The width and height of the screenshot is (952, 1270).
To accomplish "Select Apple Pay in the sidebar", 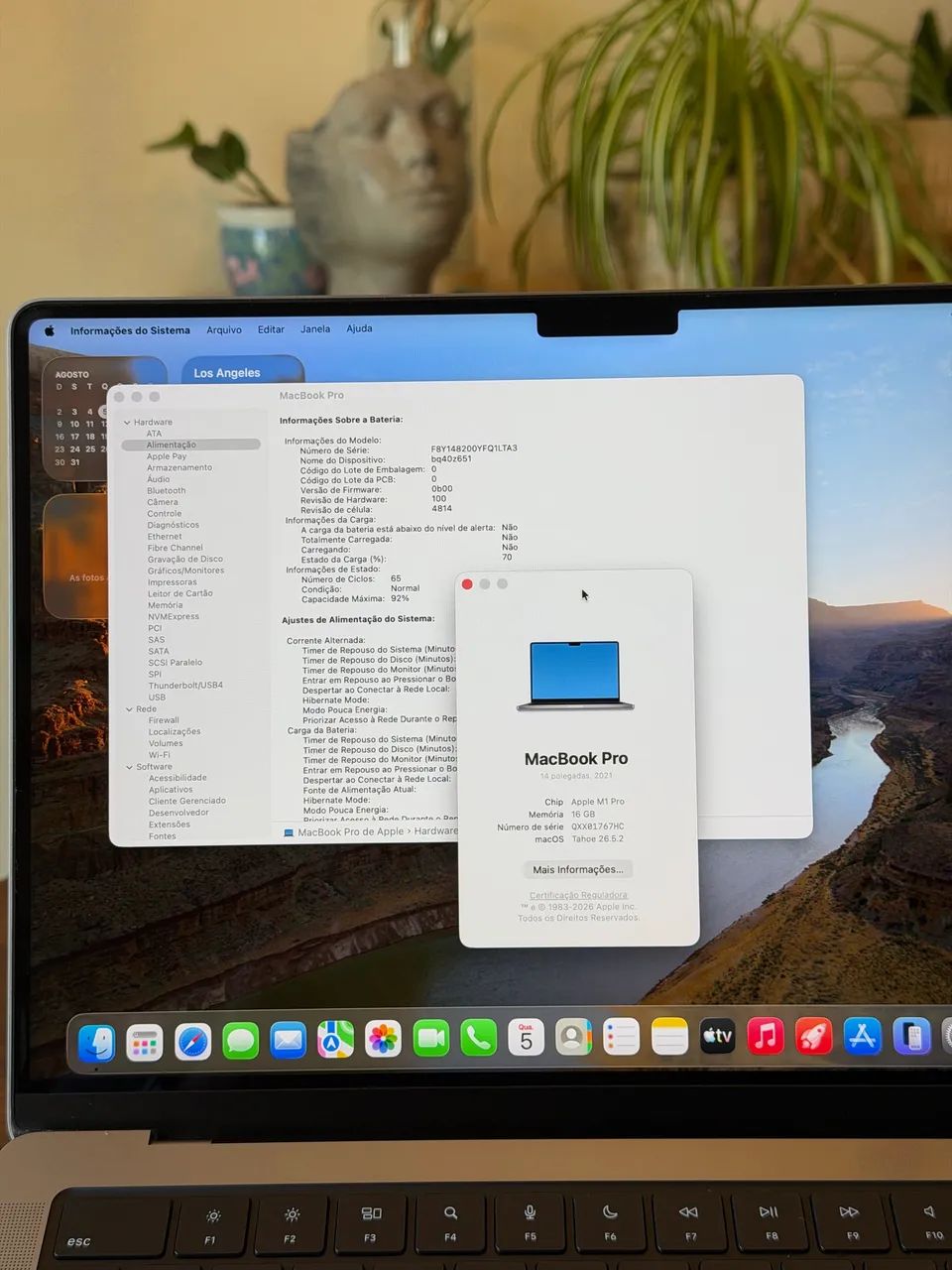I will coord(167,456).
